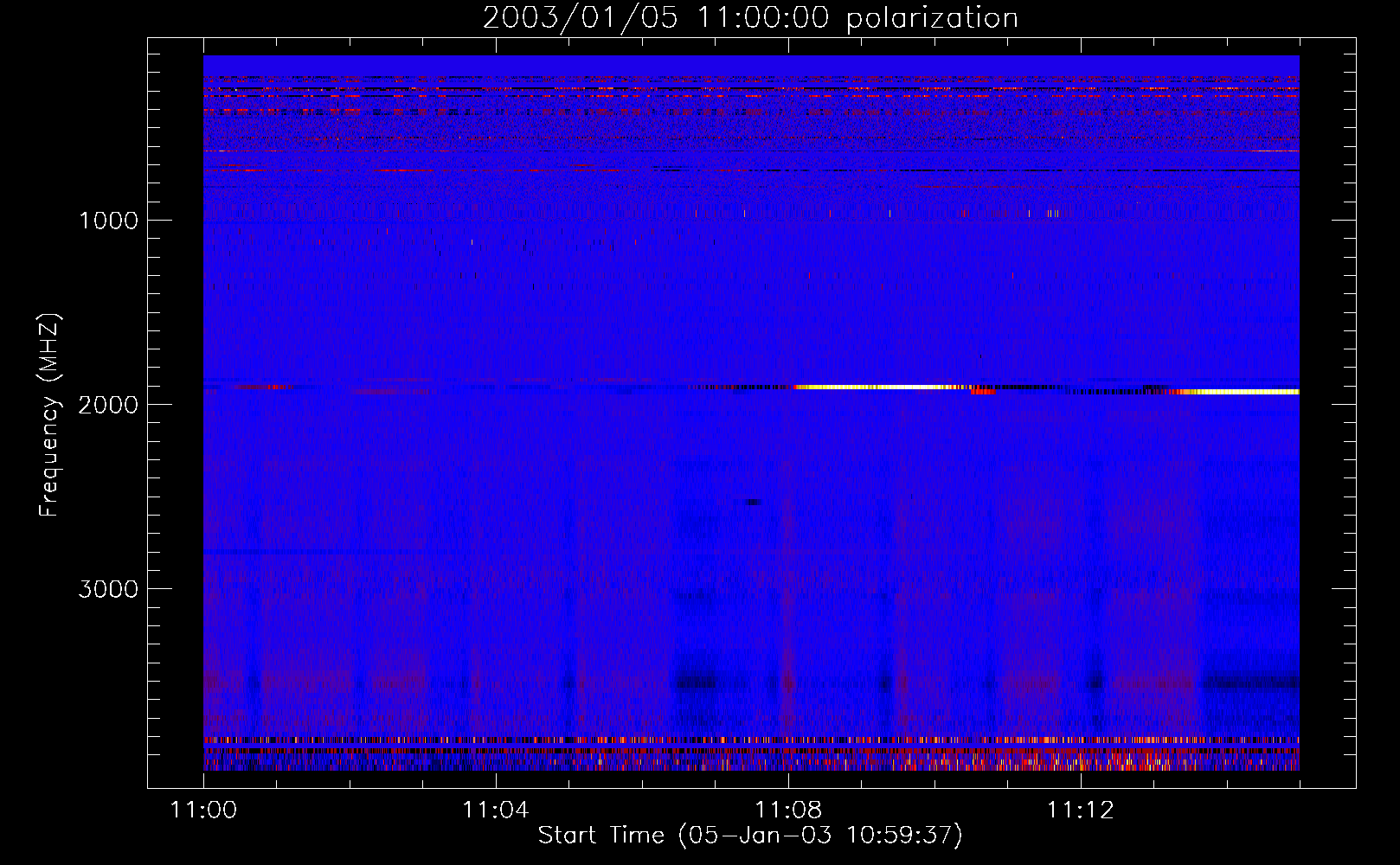This screenshot has height=865, width=1400.
Task: Select the 'Frequency (MHZ)' axis label
Action: coord(50,415)
